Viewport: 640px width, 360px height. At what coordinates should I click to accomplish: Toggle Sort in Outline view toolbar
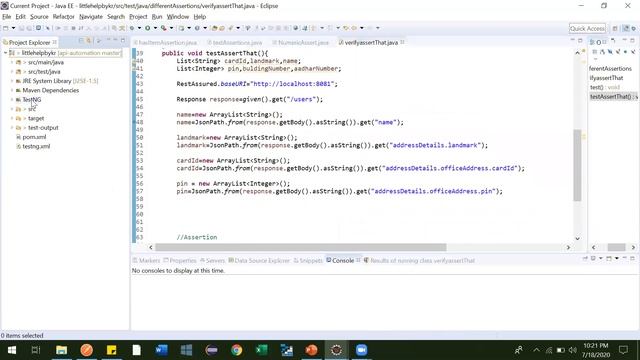point(595,52)
